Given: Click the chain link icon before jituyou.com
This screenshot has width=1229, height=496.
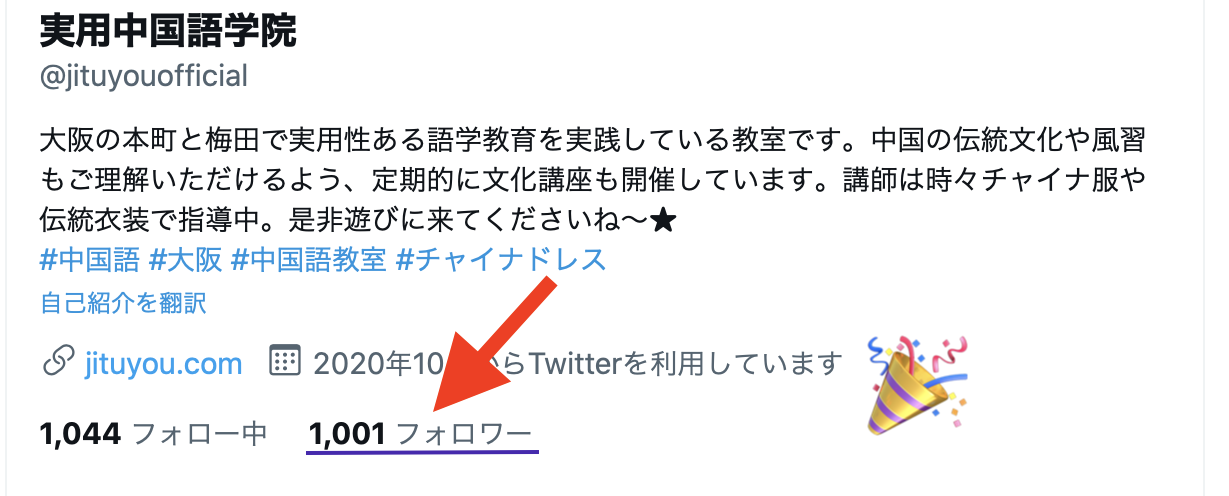Looking at the screenshot, I should (56, 363).
